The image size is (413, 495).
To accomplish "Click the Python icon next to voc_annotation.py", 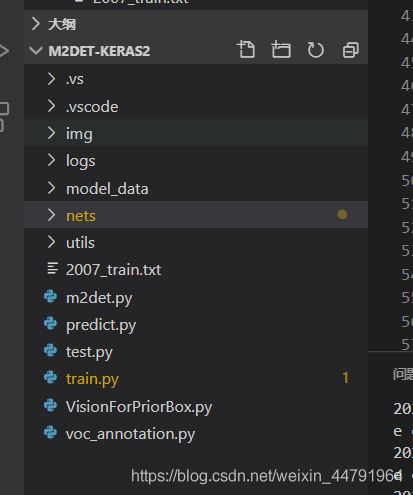I will click(x=50, y=433).
